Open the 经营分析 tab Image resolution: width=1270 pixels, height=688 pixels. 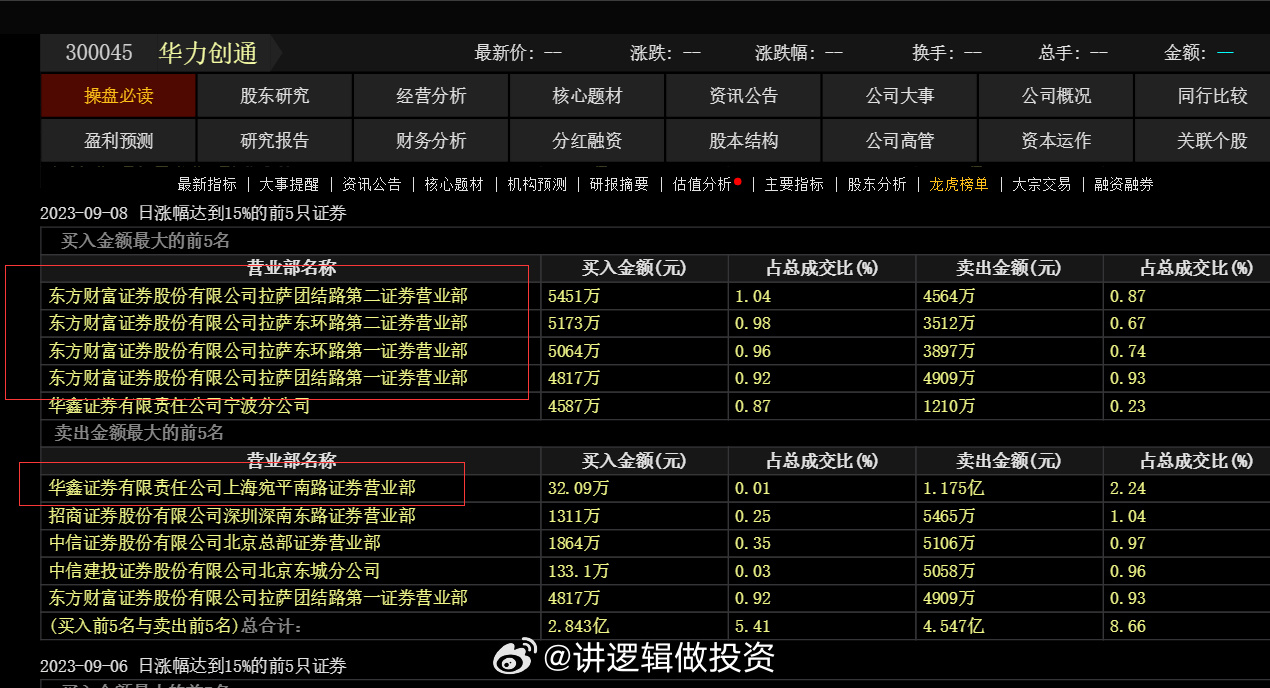431,96
